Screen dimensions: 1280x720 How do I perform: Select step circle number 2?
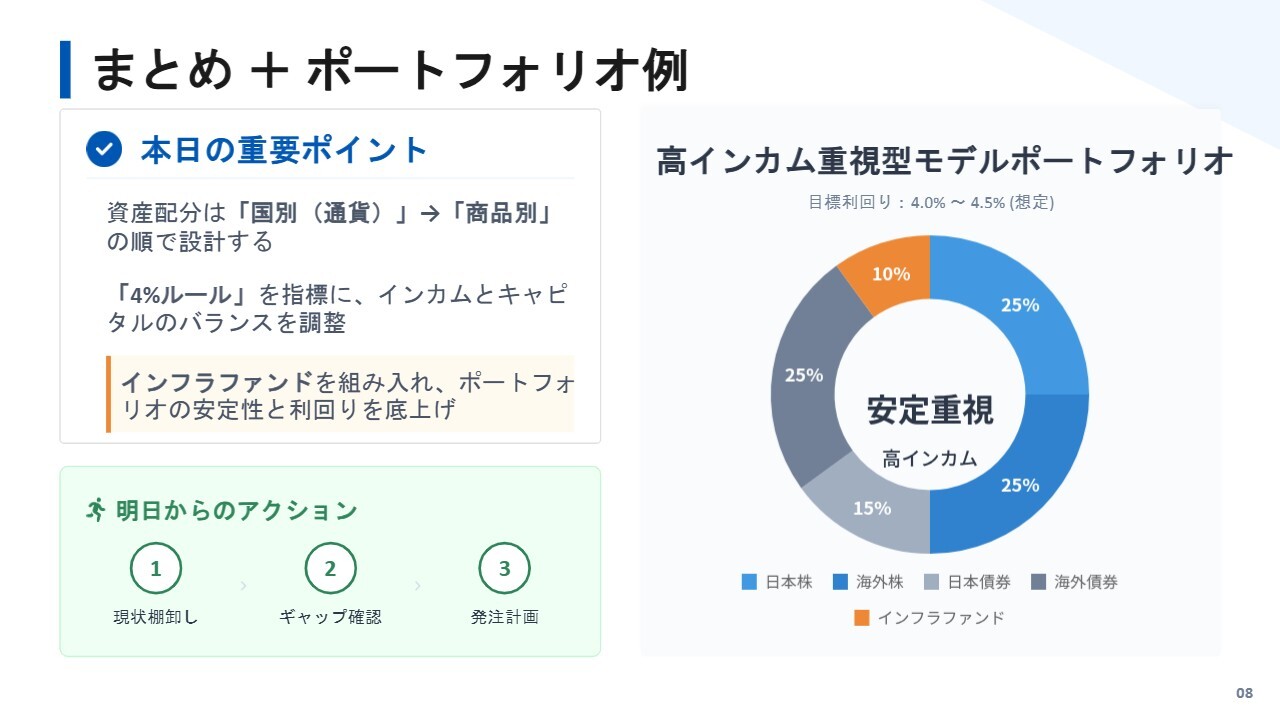330,569
